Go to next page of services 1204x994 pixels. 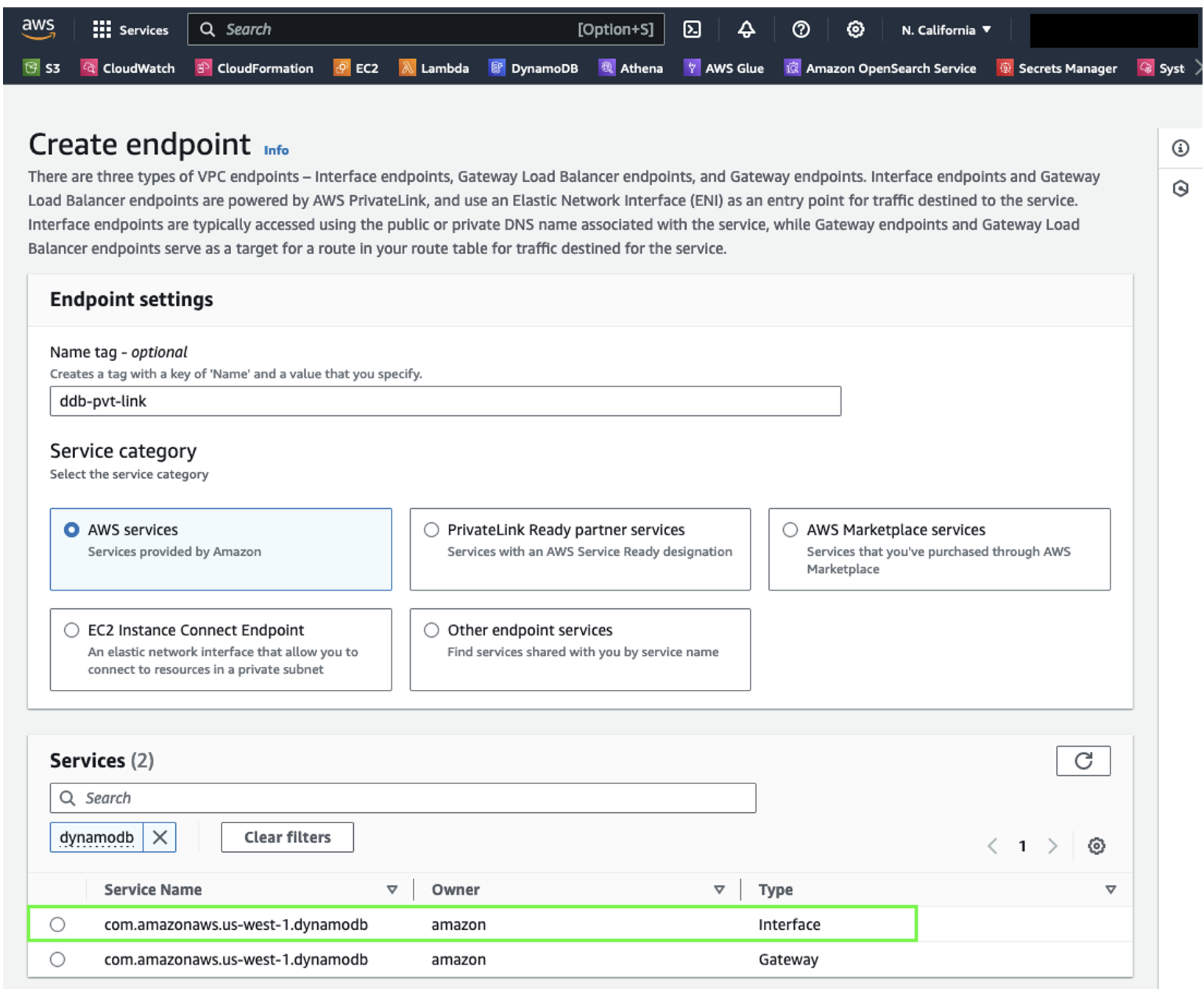click(x=1052, y=846)
